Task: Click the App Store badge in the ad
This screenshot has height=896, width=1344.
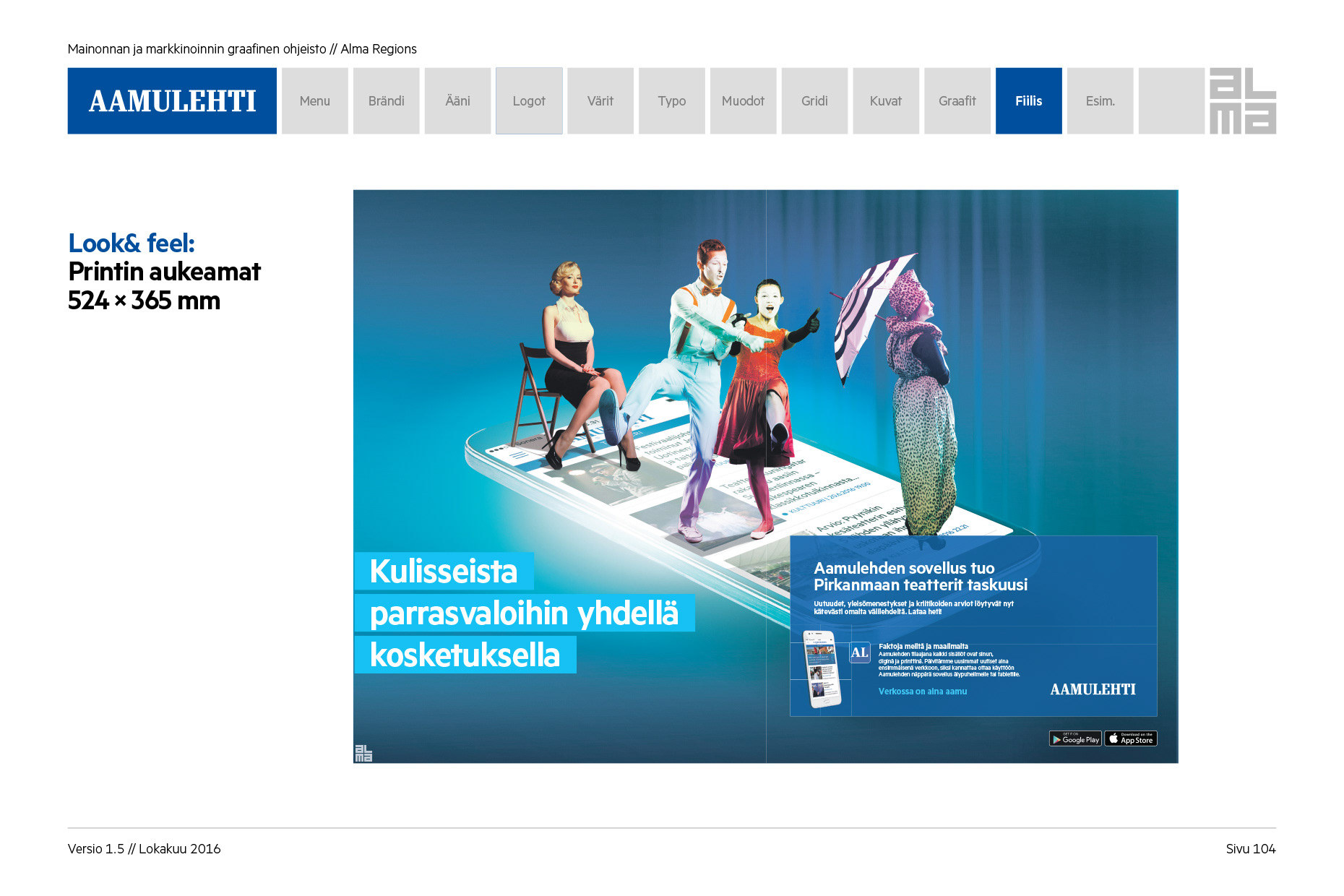Action: point(1131,738)
